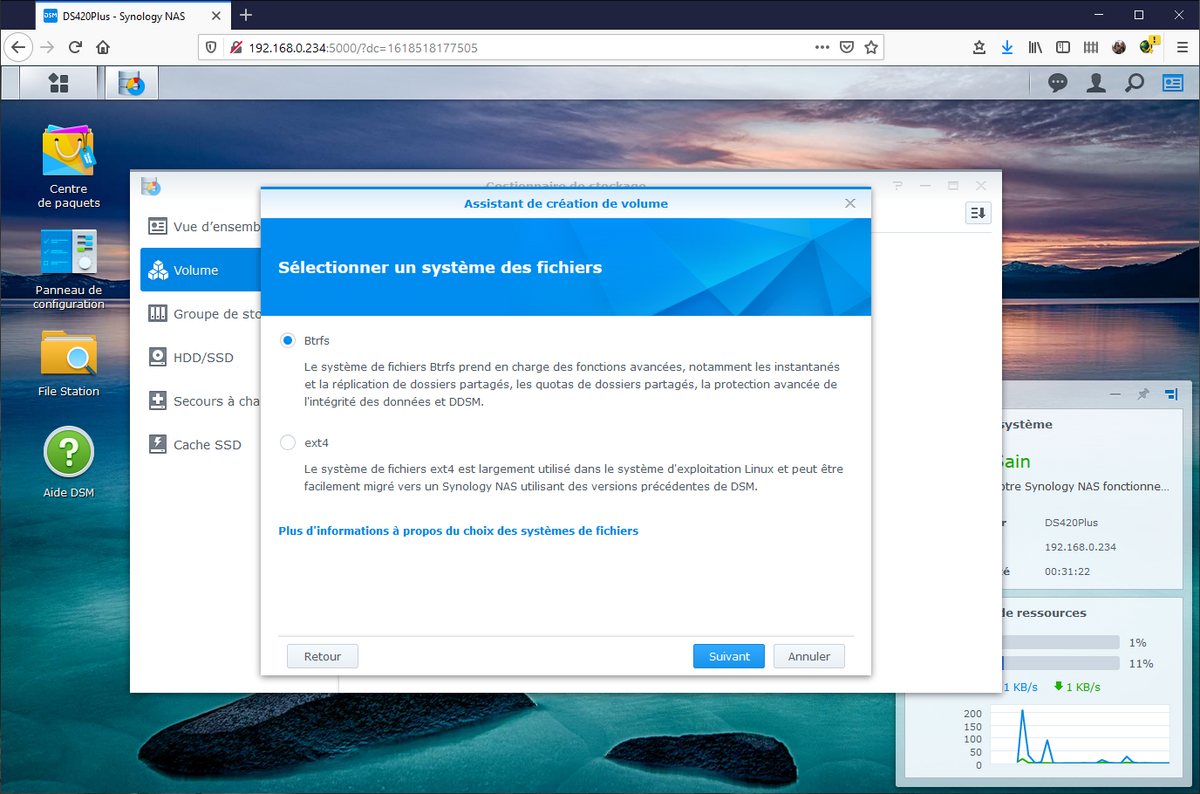The image size is (1200, 794).
Task: Open Cache SSD sidebar section
Action: coord(200,444)
